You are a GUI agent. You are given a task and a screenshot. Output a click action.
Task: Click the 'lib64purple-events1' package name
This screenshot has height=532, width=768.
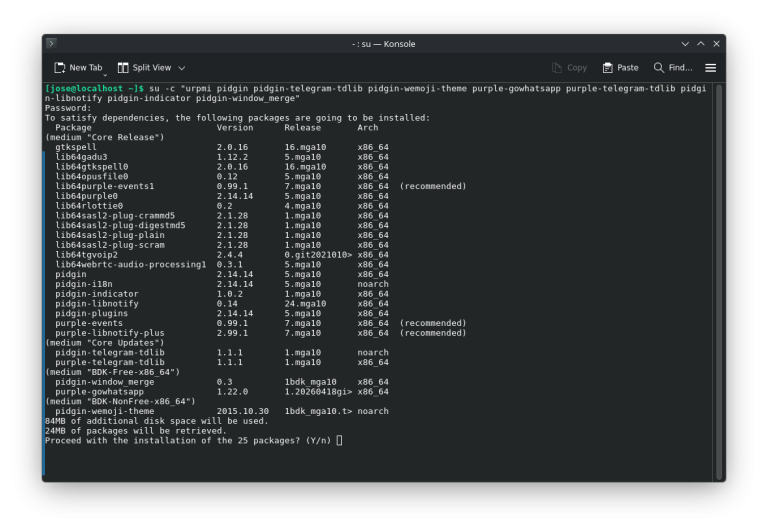coord(104,186)
